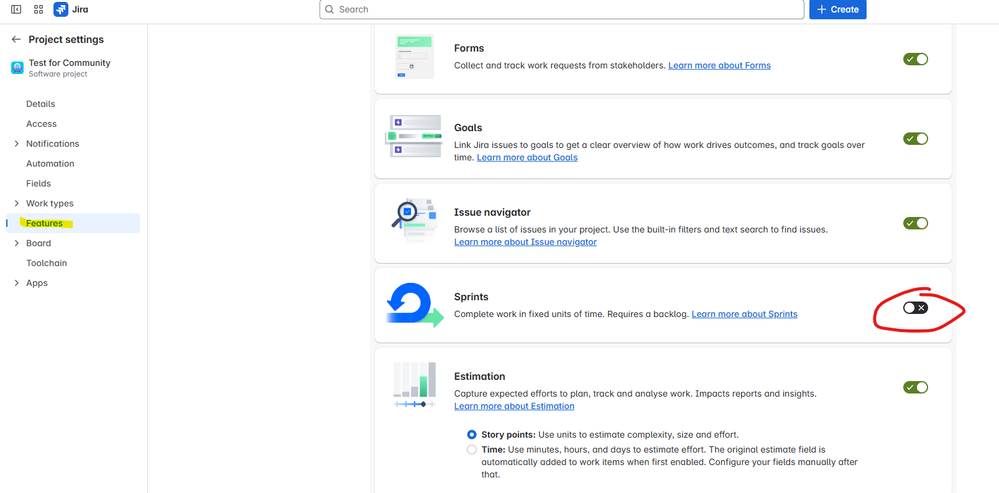Click the Forms feature title
This screenshot has height=493, width=999.
click(469, 48)
